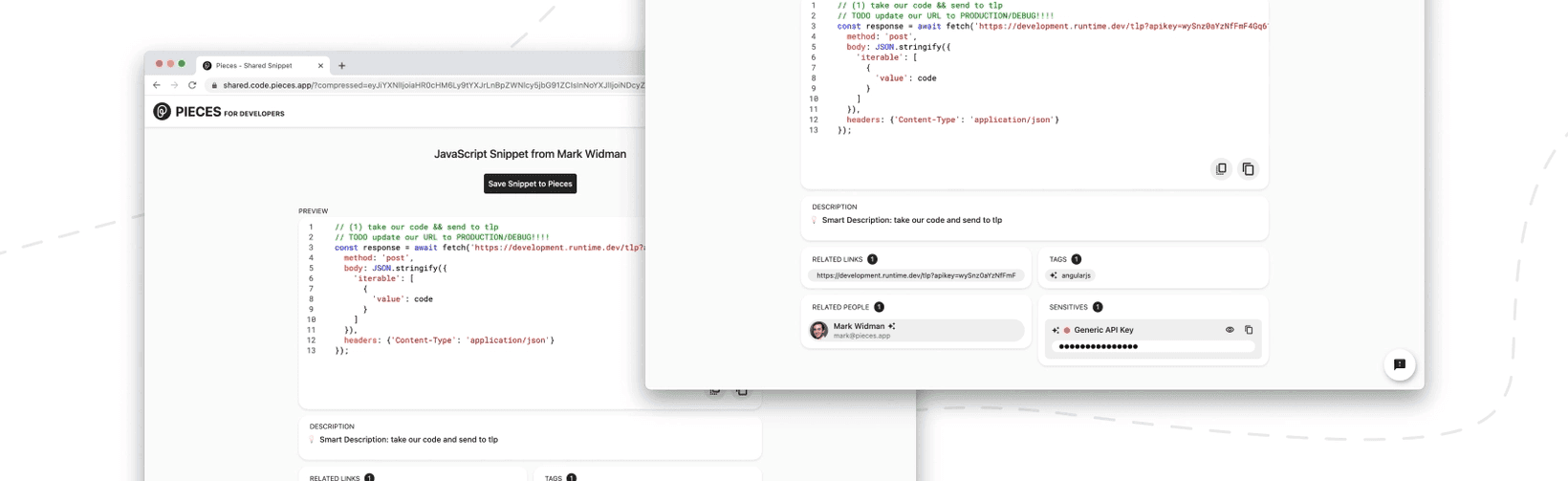Click the browser forward arrow

click(174, 85)
